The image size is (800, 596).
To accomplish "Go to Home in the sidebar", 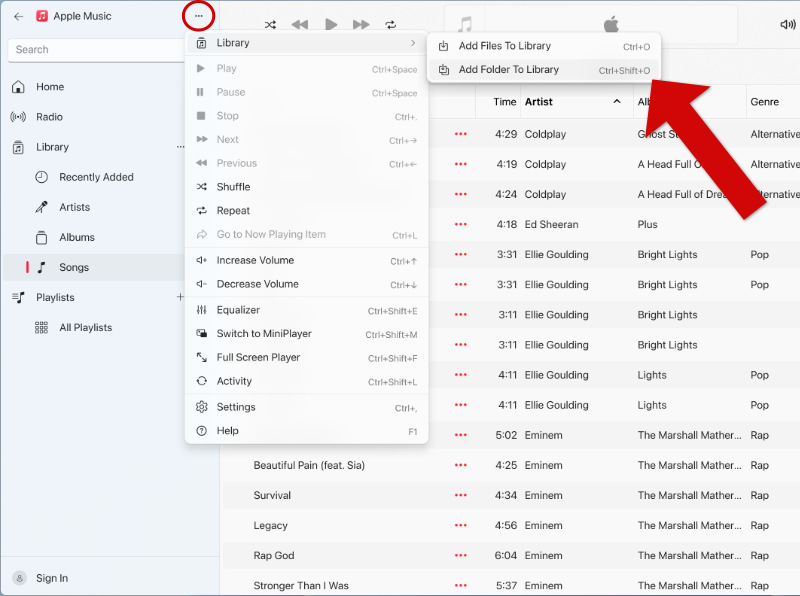I will pos(50,87).
